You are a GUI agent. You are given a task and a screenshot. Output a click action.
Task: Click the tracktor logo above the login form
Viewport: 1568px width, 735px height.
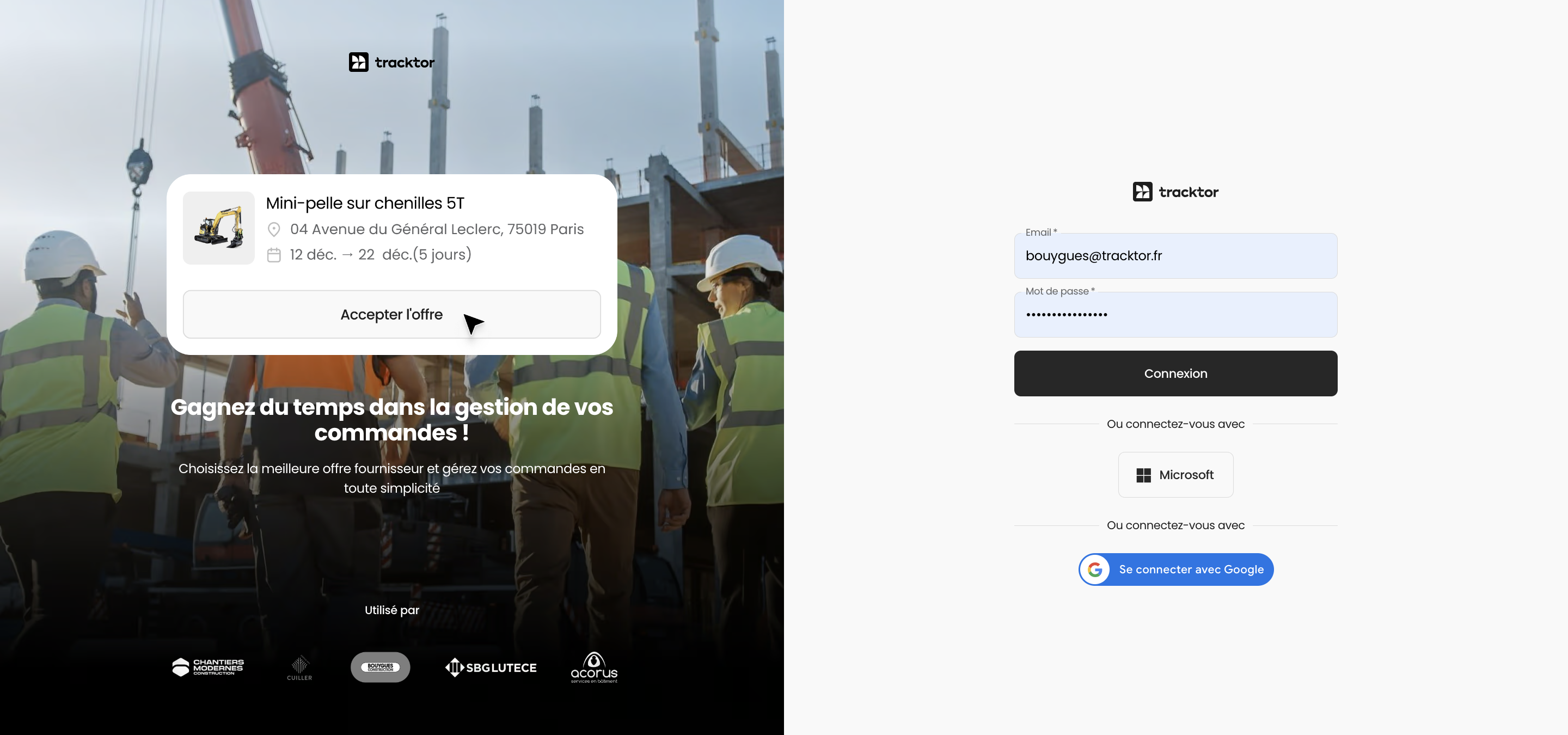pyautogui.click(x=1175, y=192)
